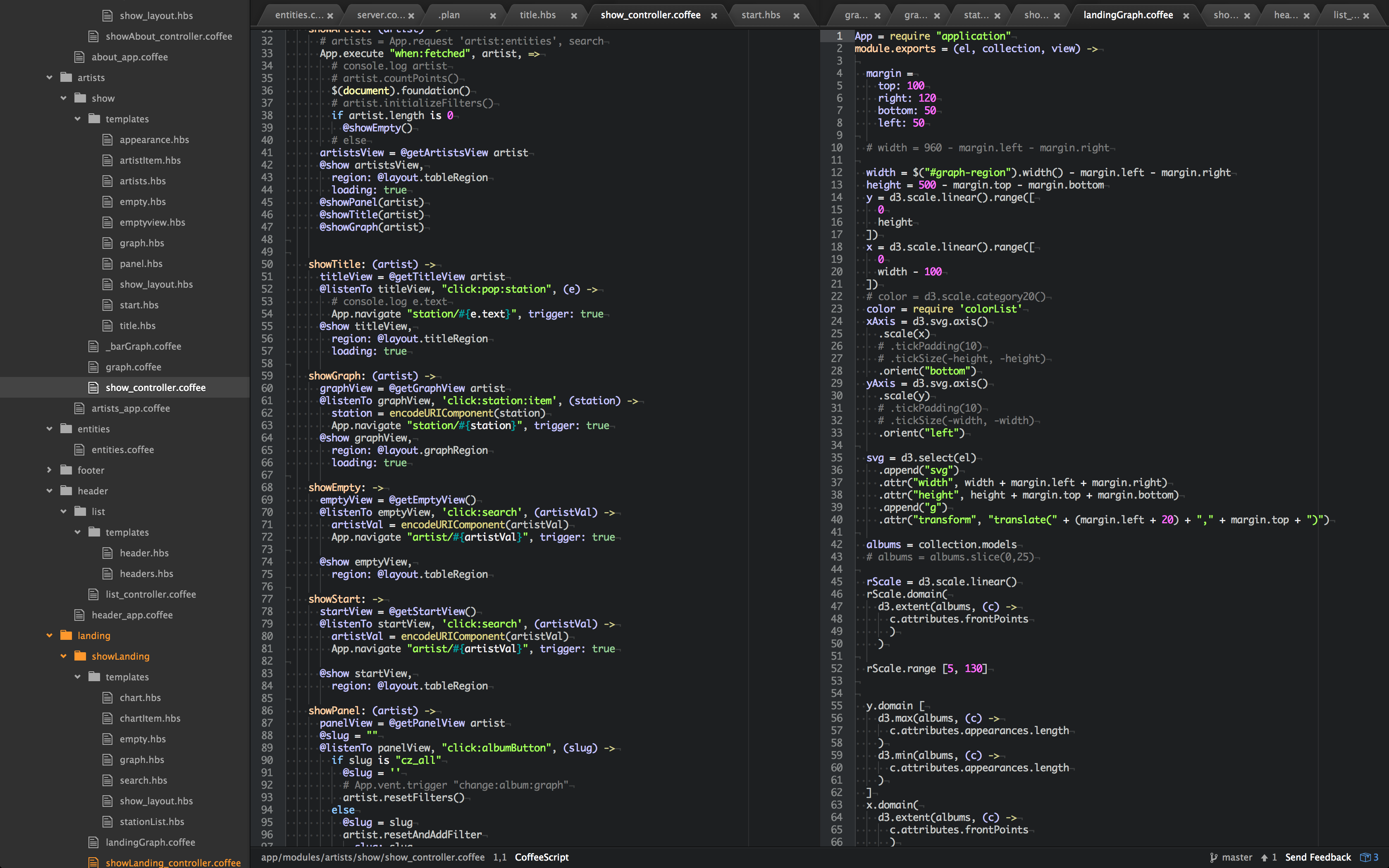The width and height of the screenshot is (1389, 868).
Task: Click the file icon beside headers.hbs
Action: [x=107, y=574]
